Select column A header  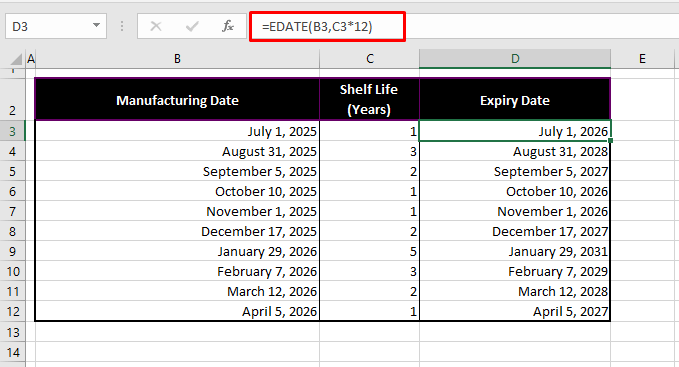pos(30,59)
